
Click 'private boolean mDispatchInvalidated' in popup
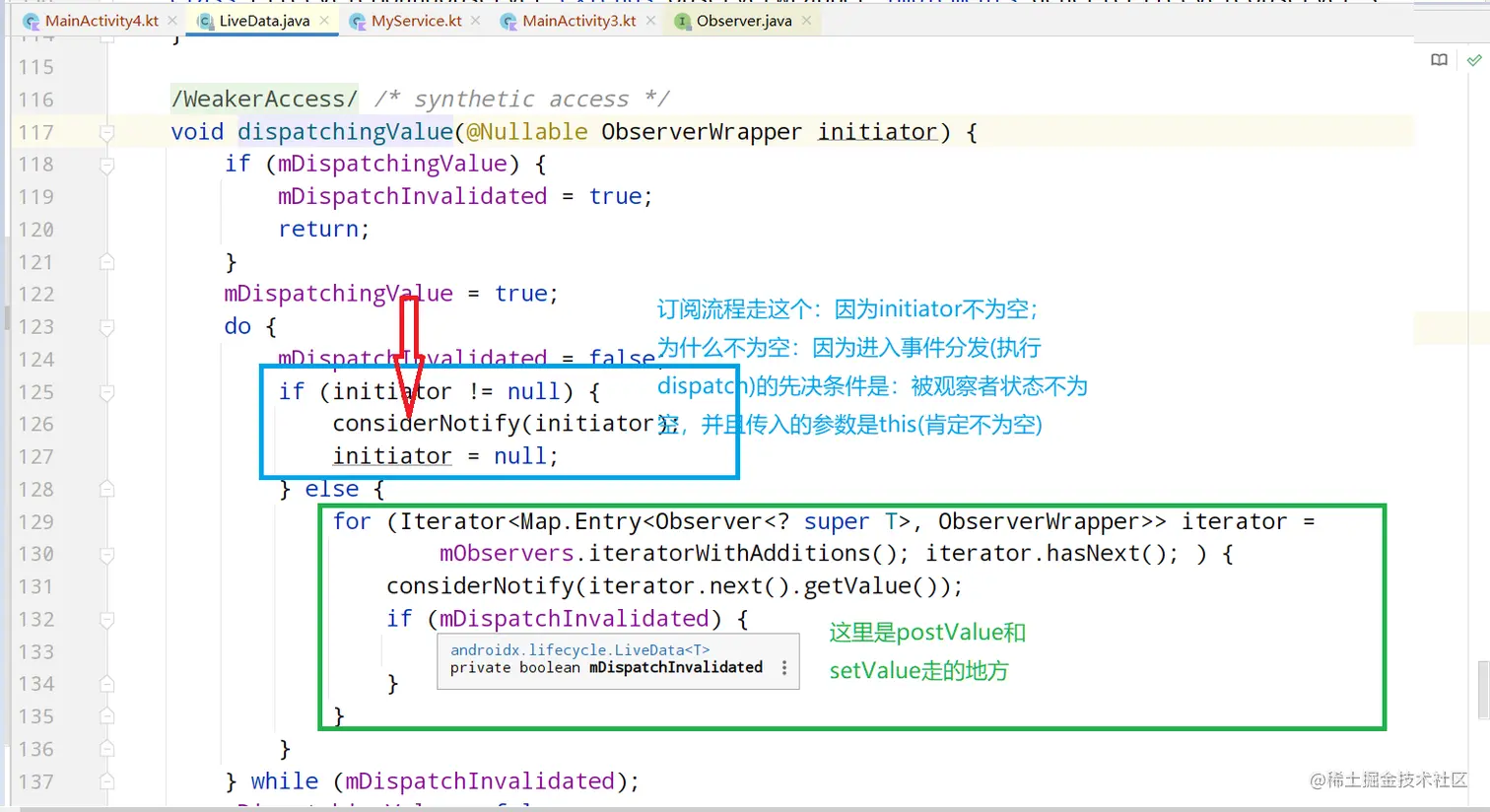pos(606,668)
